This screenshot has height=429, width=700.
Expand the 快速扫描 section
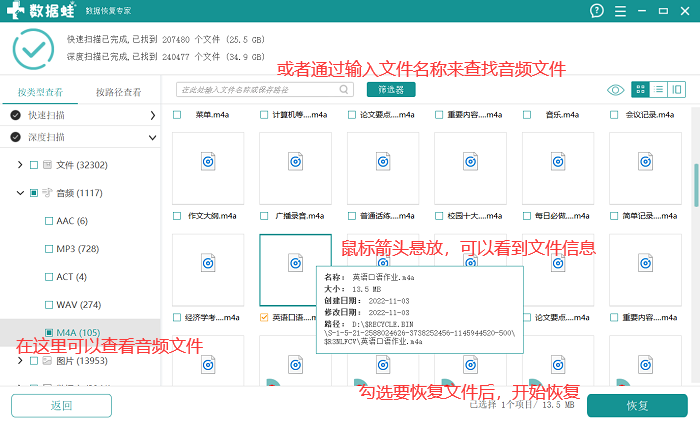point(153,115)
